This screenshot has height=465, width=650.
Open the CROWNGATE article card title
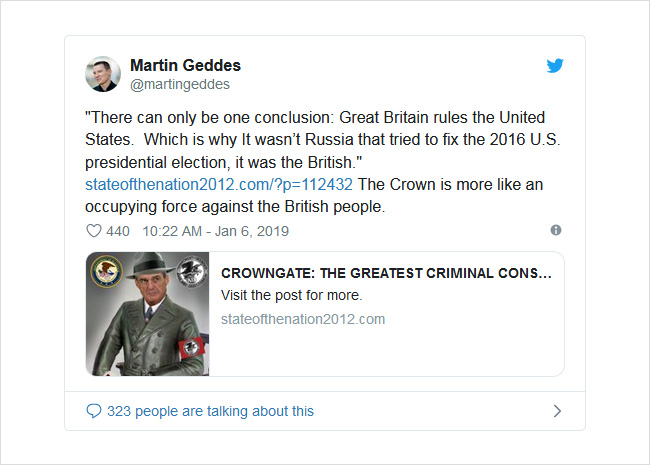[386, 273]
